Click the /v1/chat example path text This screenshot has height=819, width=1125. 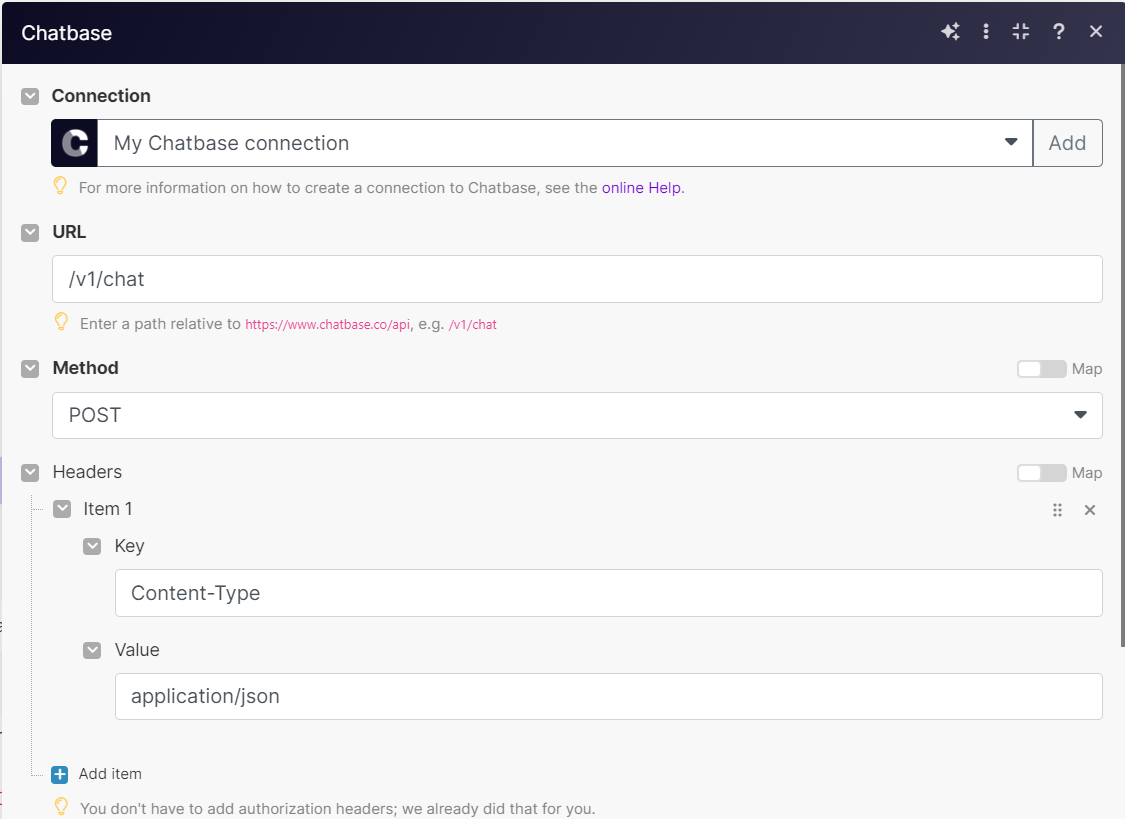(x=473, y=324)
